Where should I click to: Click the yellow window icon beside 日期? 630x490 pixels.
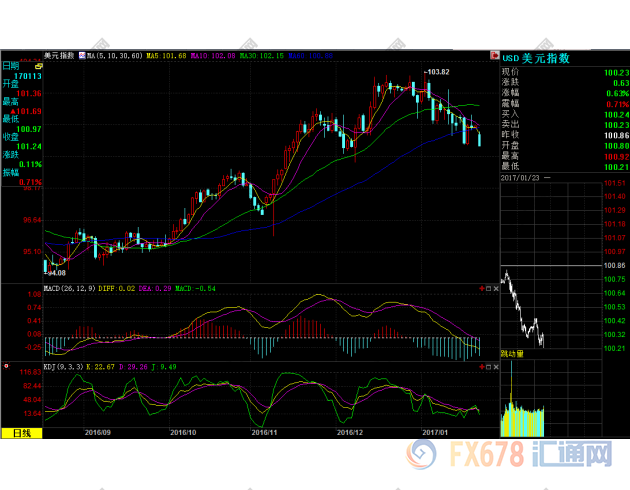pos(38,65)
